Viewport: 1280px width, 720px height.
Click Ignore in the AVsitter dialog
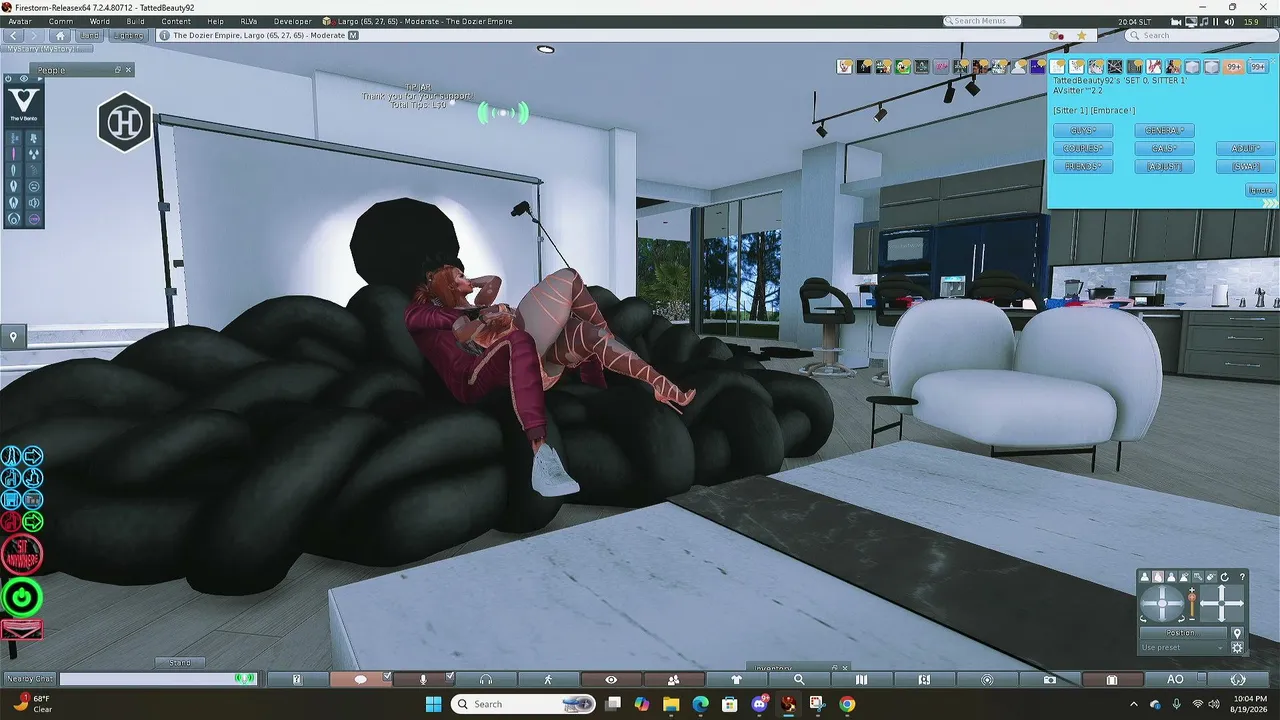click(1260, 190)
